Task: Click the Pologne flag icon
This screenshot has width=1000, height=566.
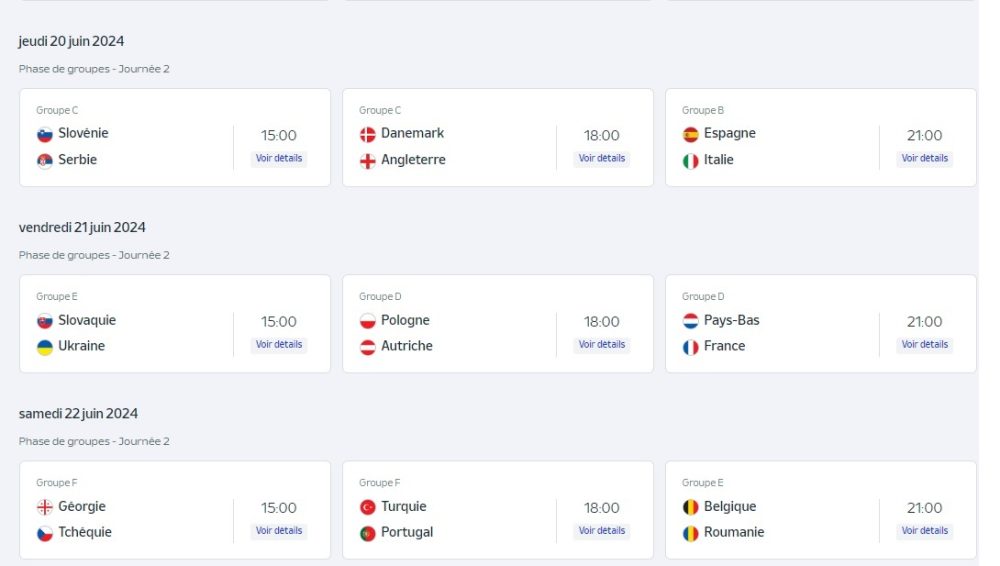Action: [367, 321]
